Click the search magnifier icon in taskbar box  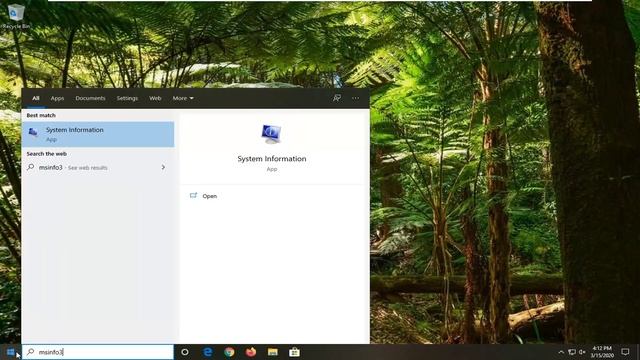[x=31, y=352]
